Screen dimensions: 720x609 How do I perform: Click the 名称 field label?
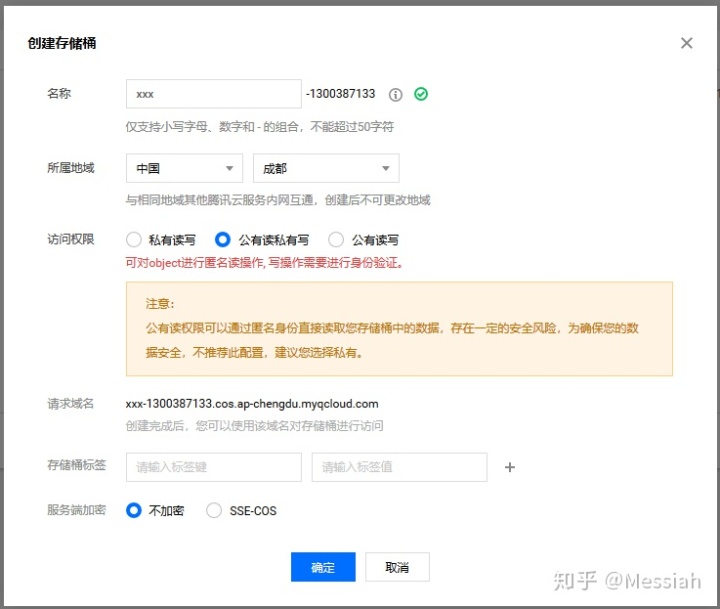click(x=59, y=93)
